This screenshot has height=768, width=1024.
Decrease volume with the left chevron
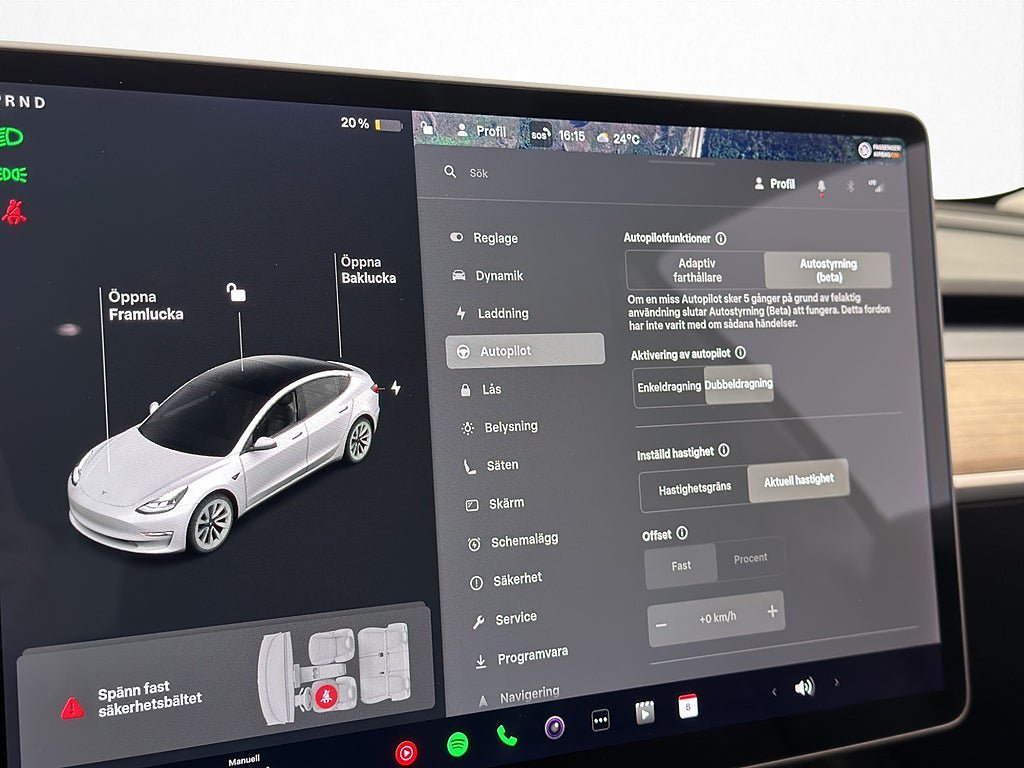(774, 692)
